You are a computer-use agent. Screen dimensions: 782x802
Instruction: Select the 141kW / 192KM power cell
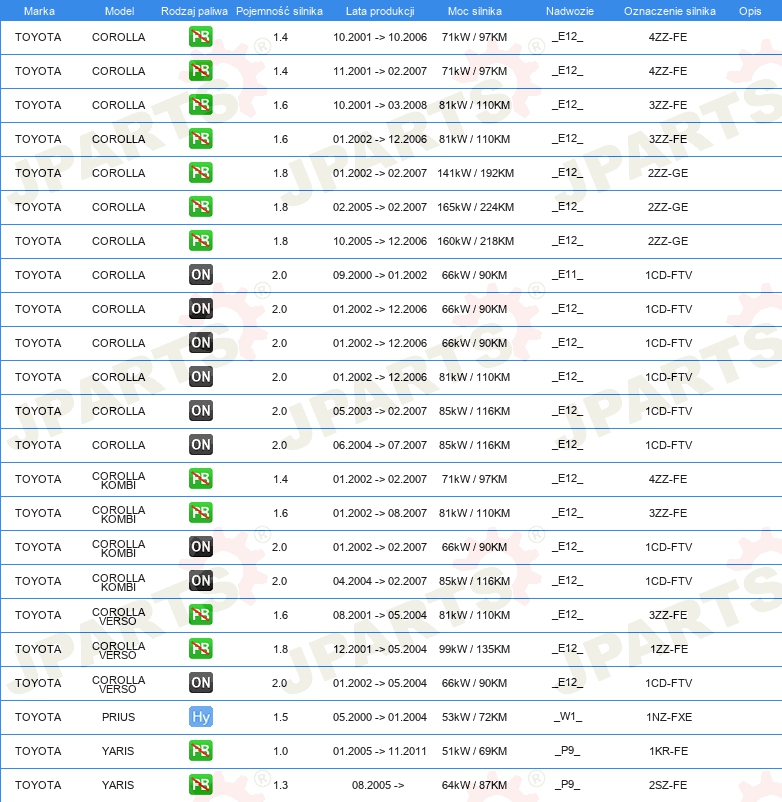475,173
